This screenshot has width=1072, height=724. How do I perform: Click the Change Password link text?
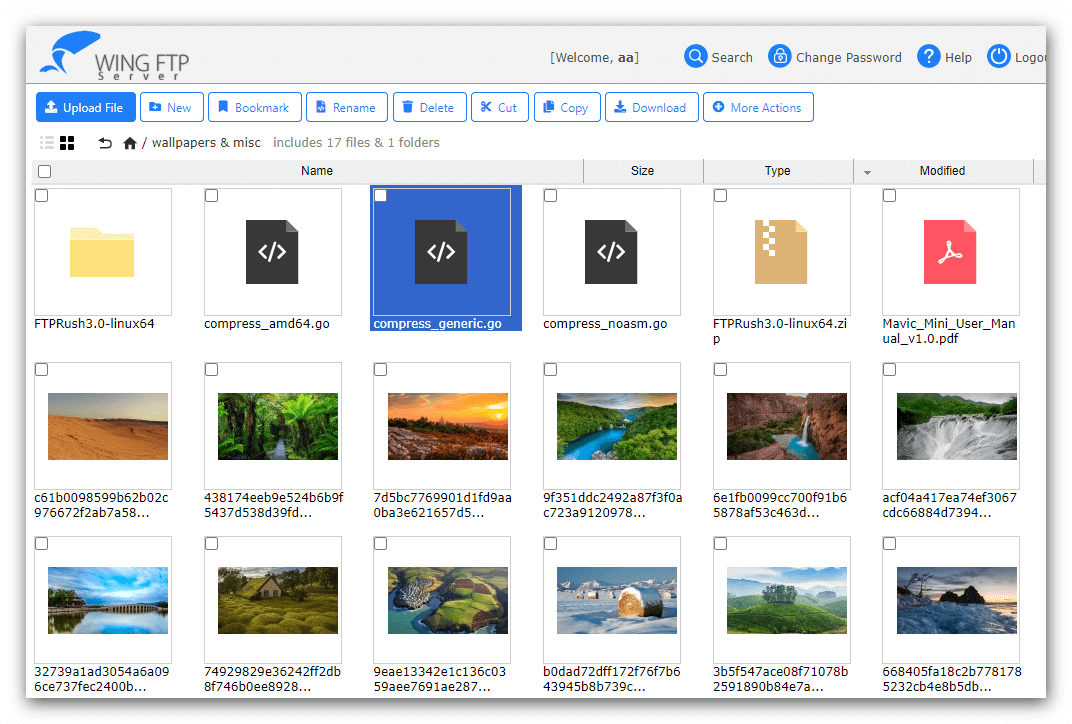tap(848, 57)
